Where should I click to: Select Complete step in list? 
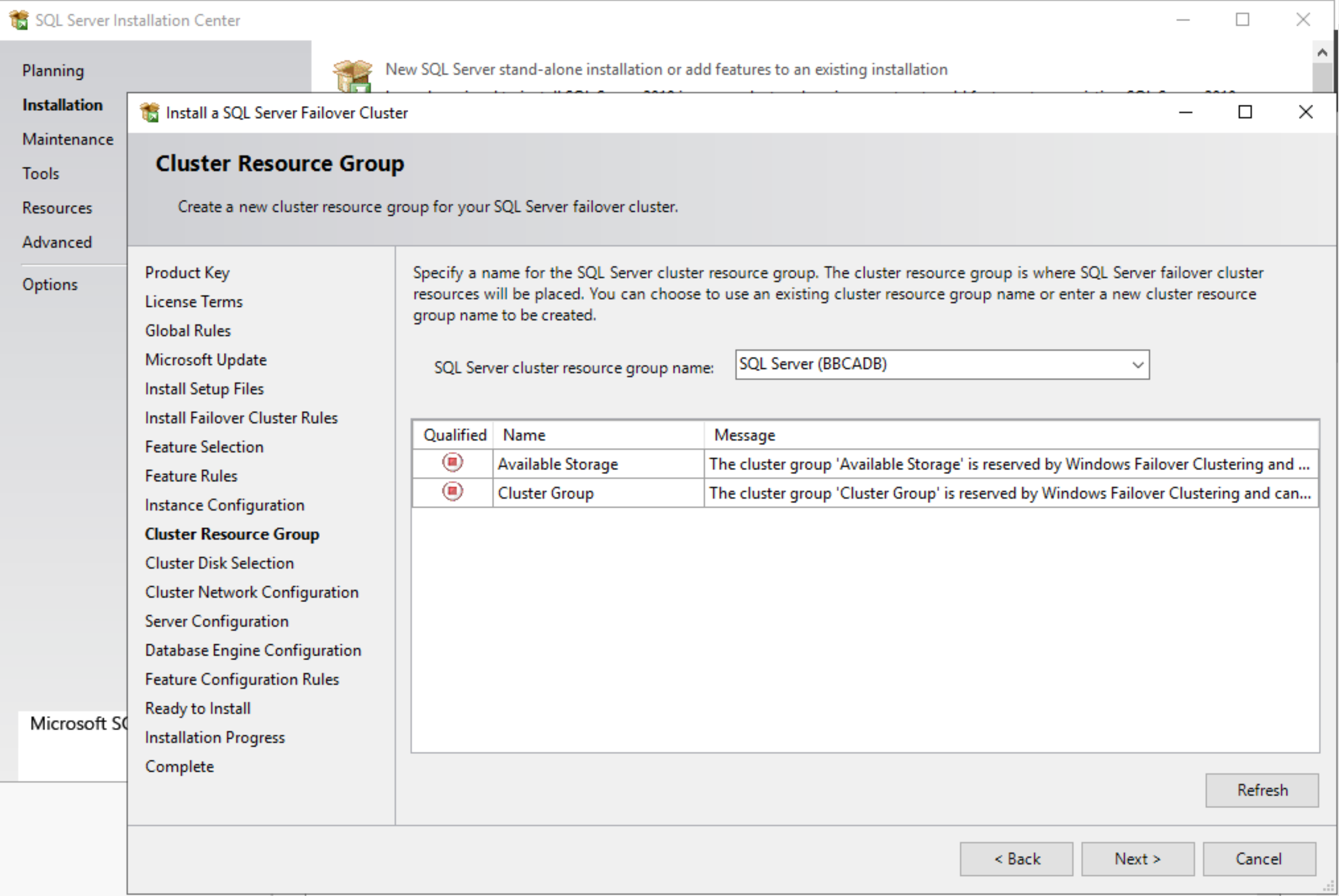coord(180,767)
